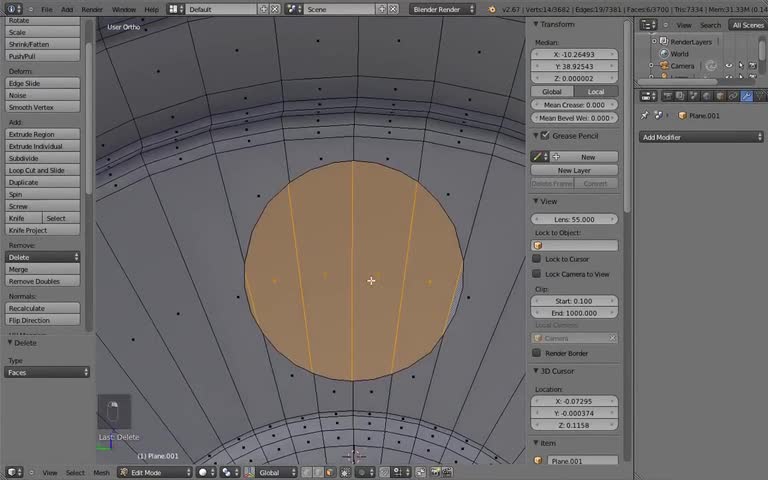The height and width of the screenshot is (480, 768).
Task: Click Recalculate normals button
Action: coord(43,308)
